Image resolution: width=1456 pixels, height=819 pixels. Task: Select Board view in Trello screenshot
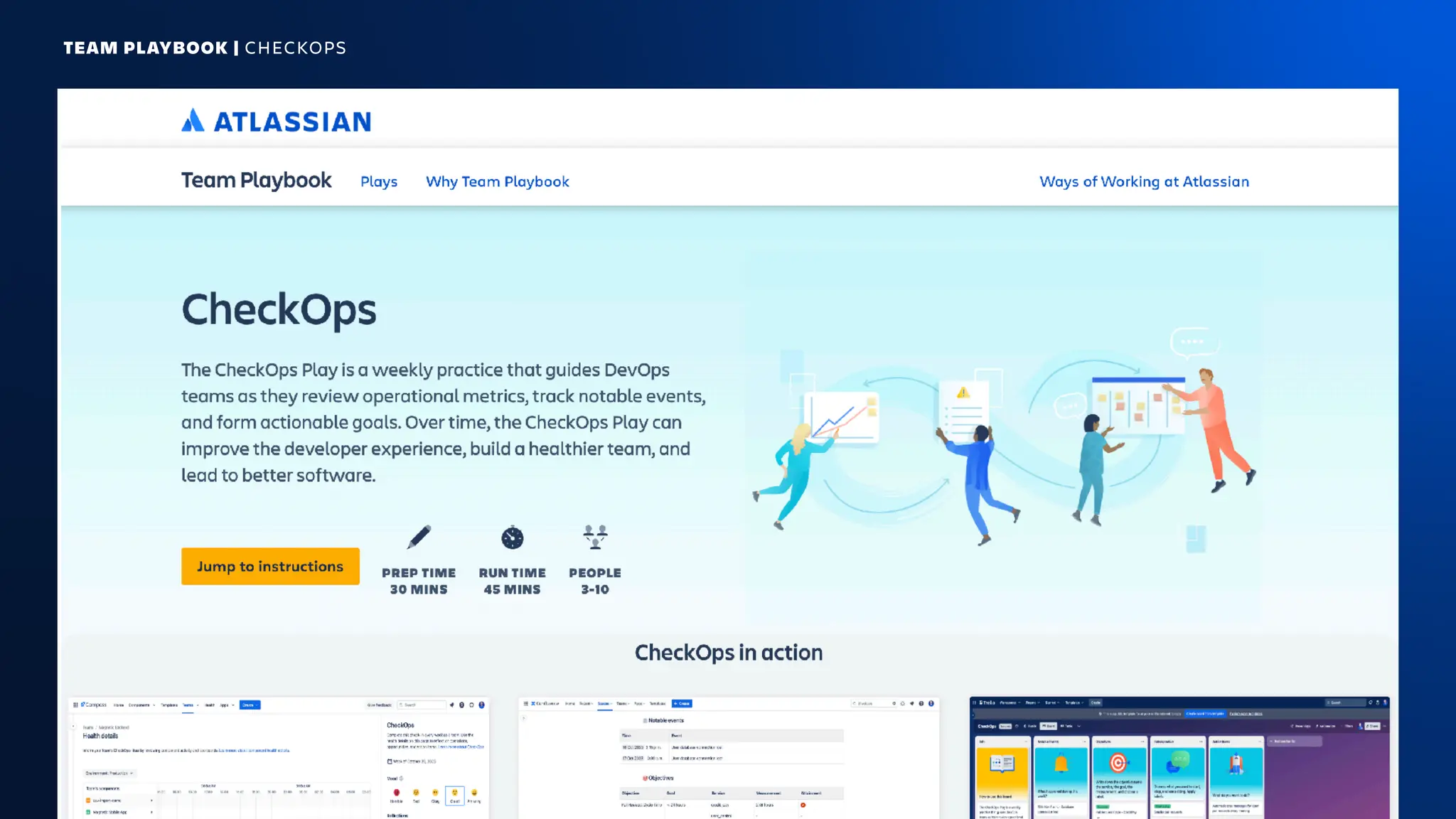1049,726
